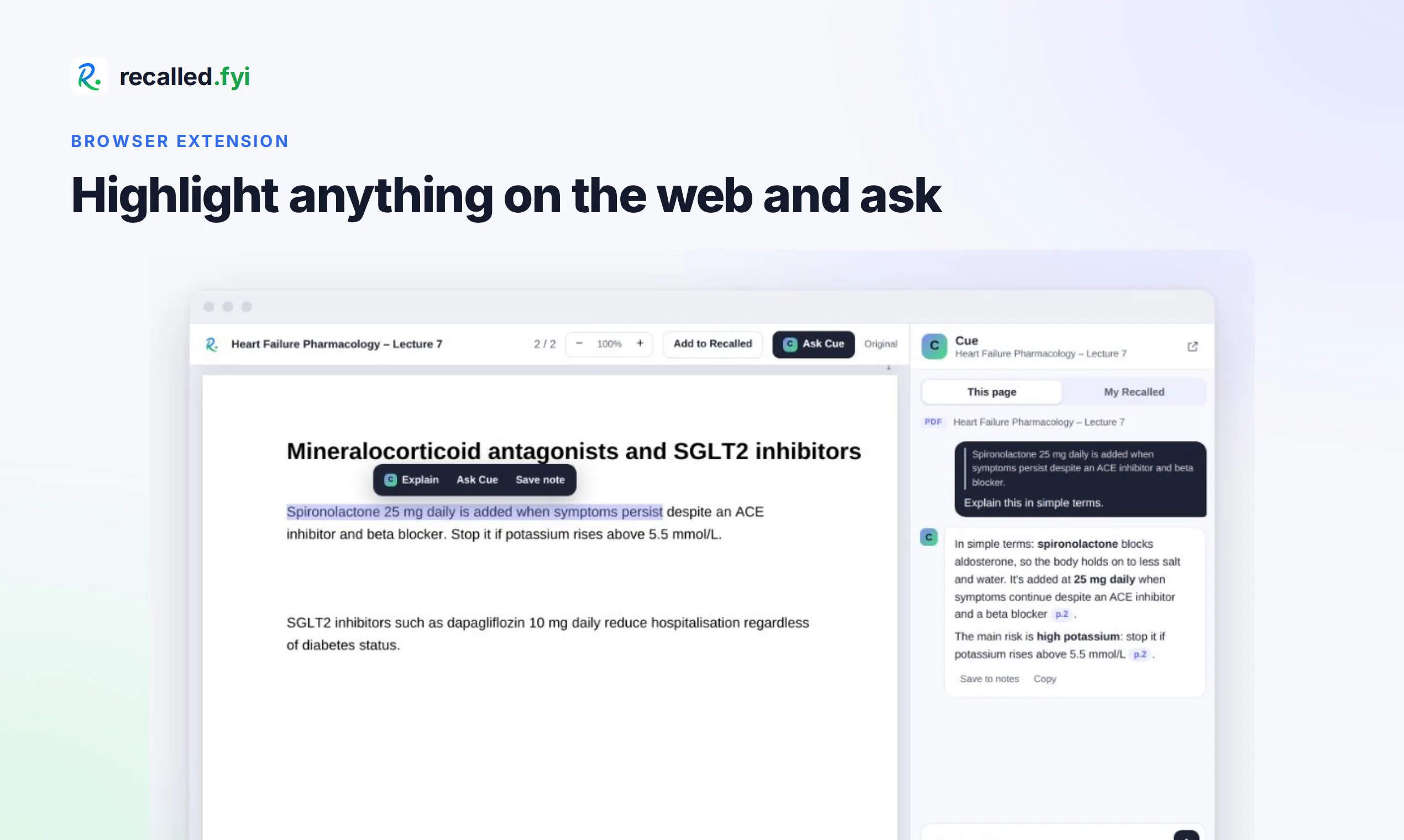Viewport: 1404px width, 840px height.
Task: Click Save to notes under answer
Action: [x=989, y=679]
